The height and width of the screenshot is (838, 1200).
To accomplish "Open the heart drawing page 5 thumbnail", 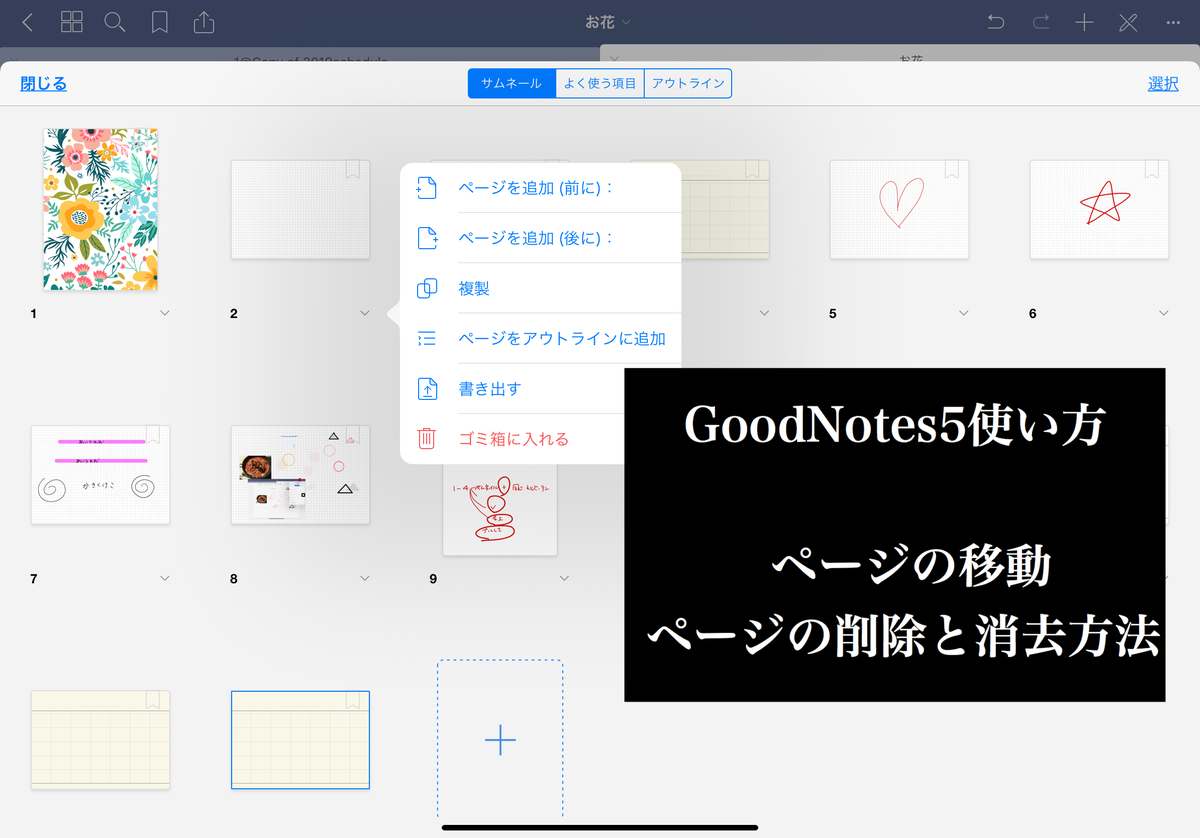I will pos(899,209).
